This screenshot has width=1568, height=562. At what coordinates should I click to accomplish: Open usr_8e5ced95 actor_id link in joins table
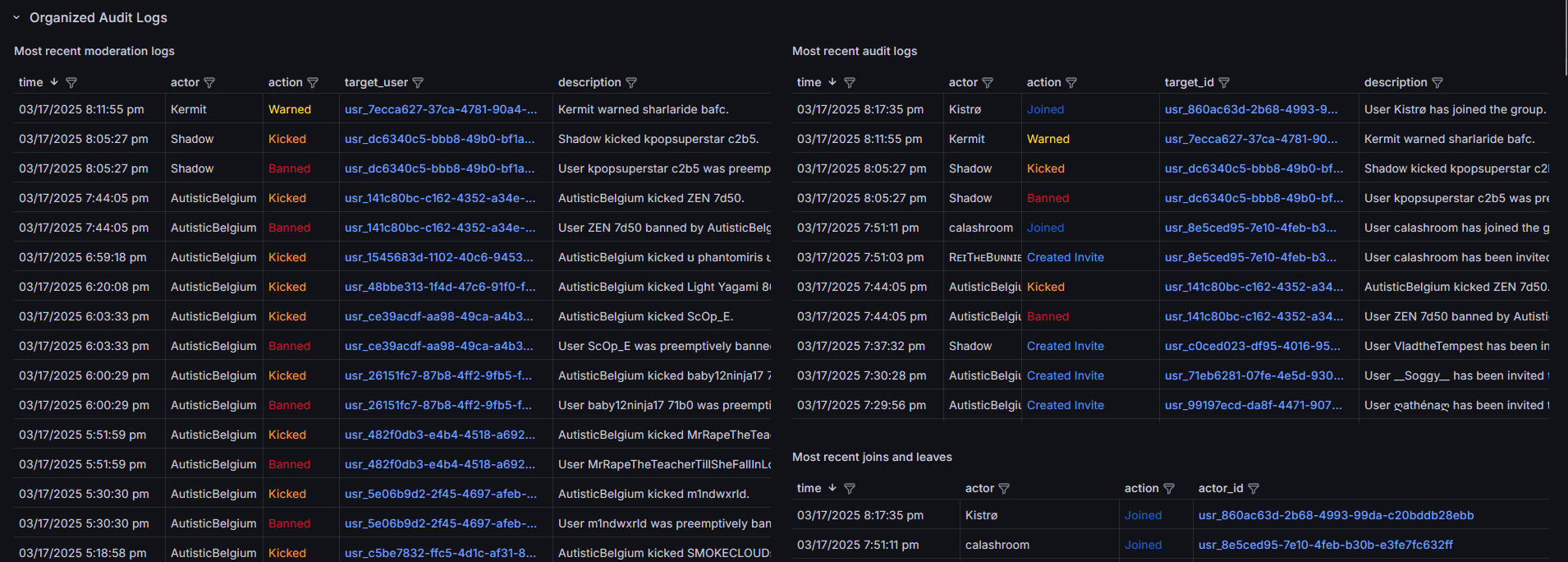(1325, 545)
